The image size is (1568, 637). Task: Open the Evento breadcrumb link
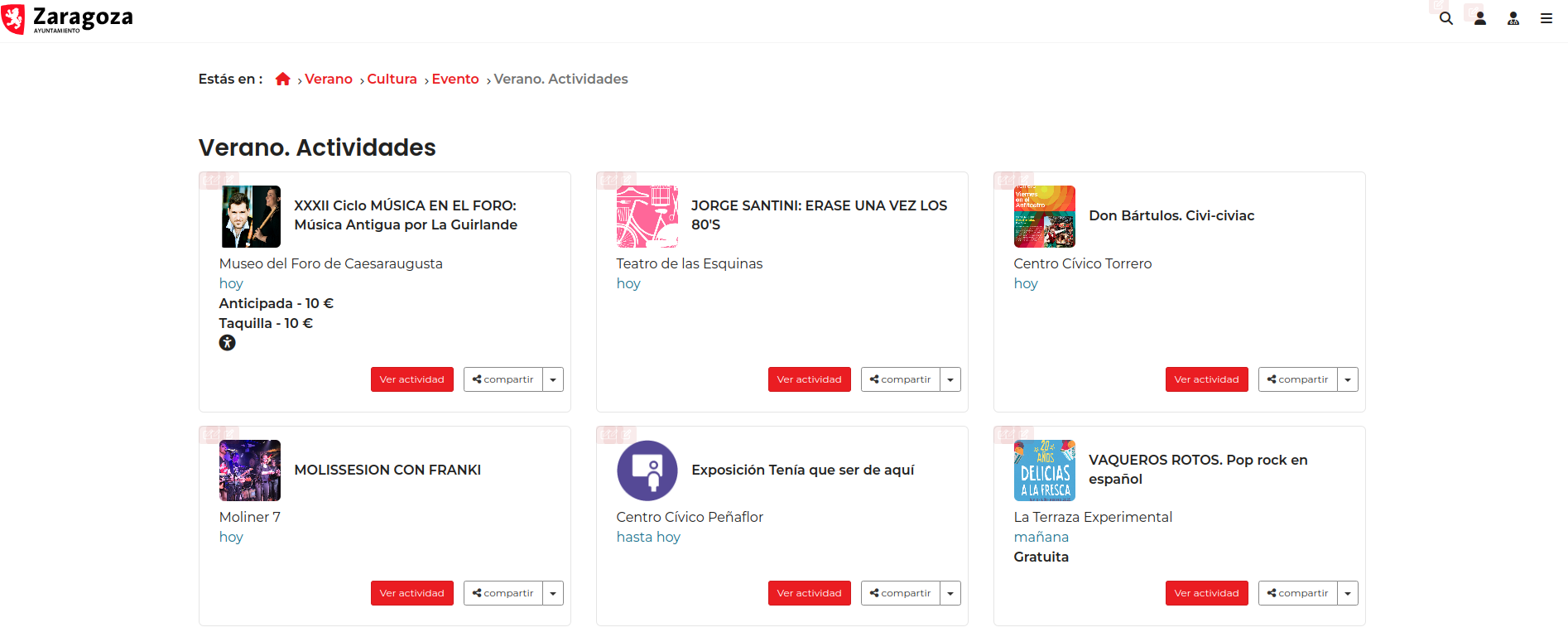455,79
